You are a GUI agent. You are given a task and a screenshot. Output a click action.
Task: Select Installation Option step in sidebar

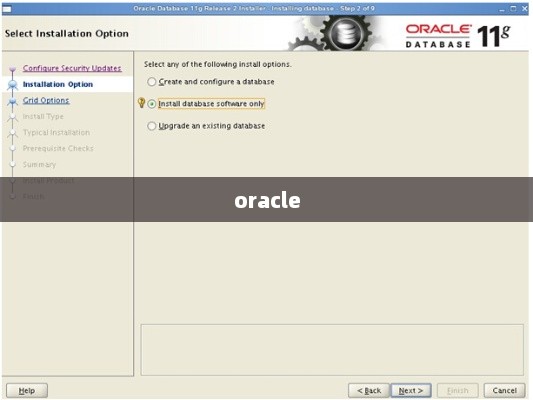[58, 84]
